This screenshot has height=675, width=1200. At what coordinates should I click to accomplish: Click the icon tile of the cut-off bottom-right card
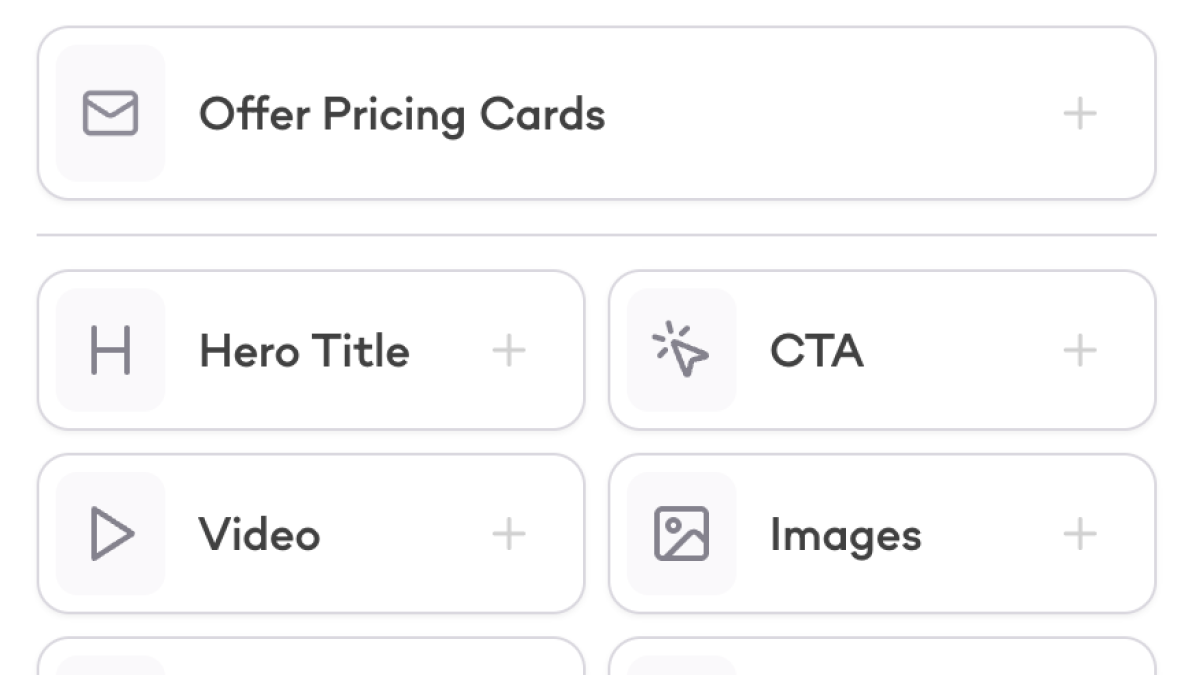coord(681,665)
